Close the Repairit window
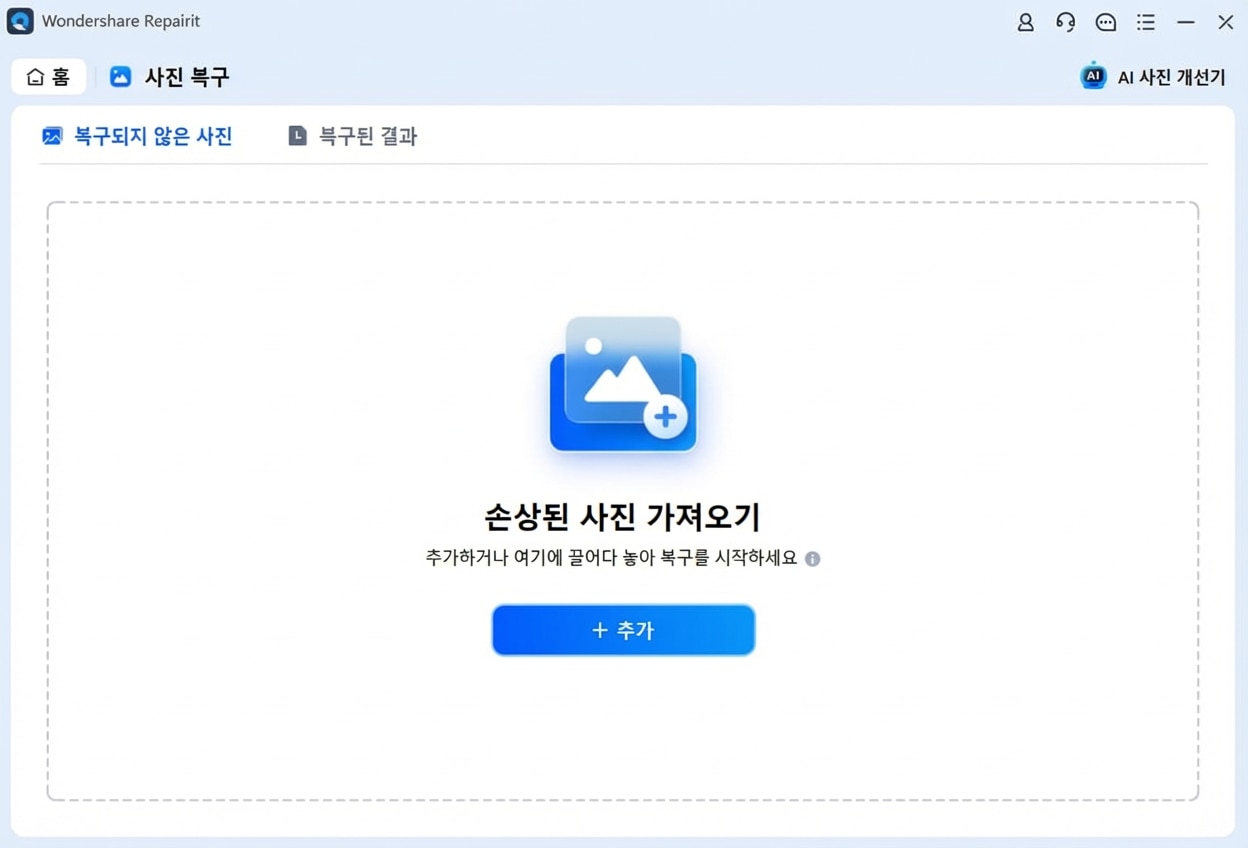 coord(1225,22)
